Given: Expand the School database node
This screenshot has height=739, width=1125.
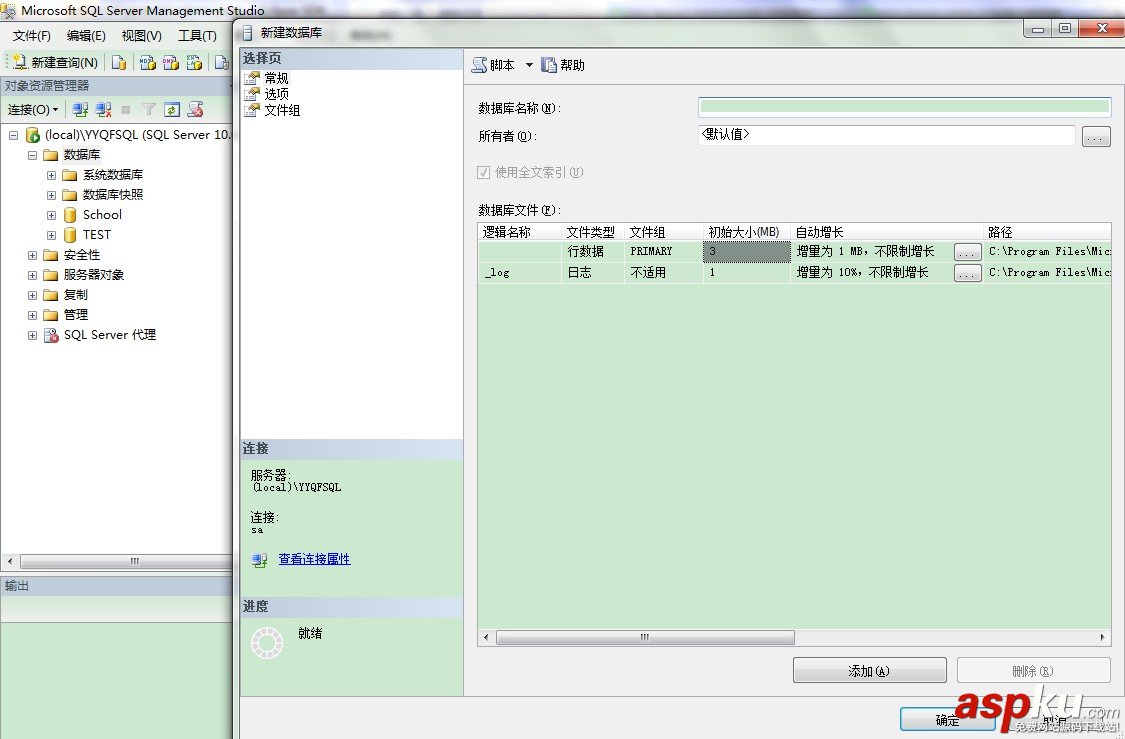Looking at the screenshot, I should 51,215.
